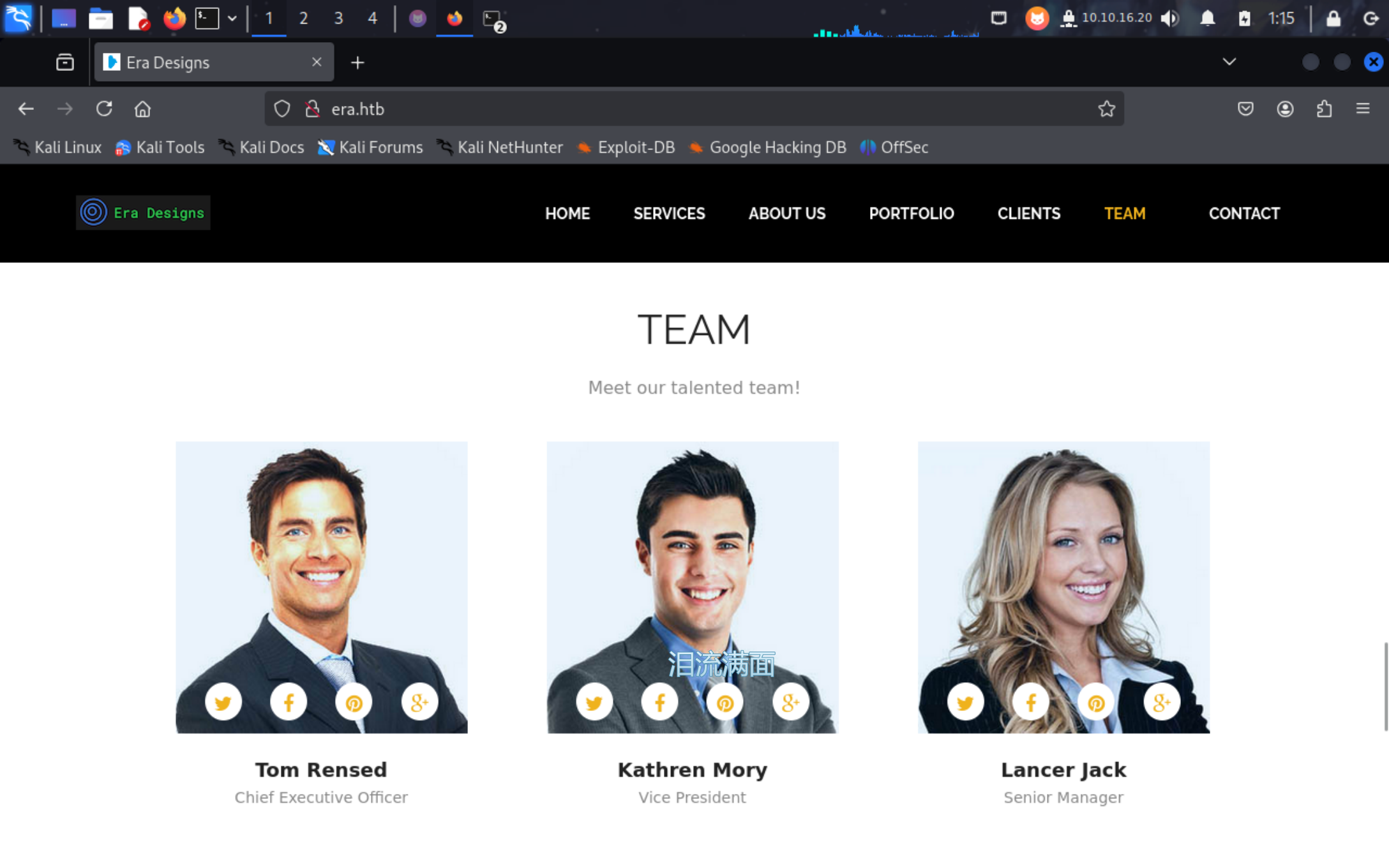Open the Firefox extensions icon
This screenshot has height=868, width=1389.
pyautogui.click(x=1324, y=109)
